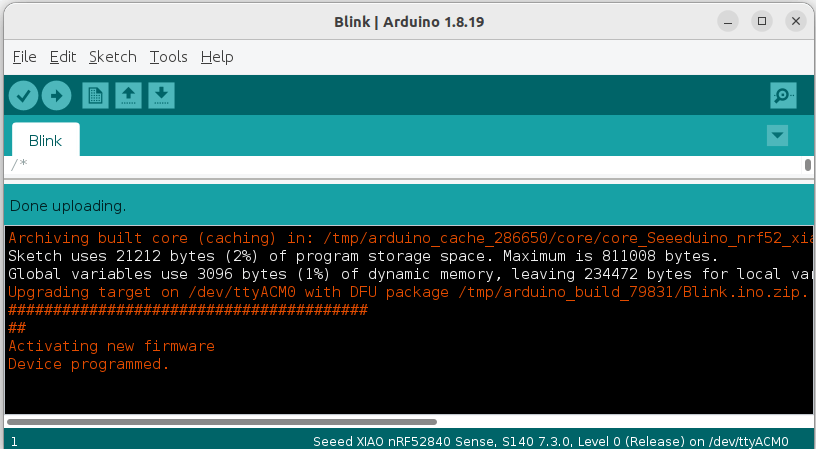Maximize the Arduino window
The width and height of the screenshot is (816, 449).
[x=762, y=21]
